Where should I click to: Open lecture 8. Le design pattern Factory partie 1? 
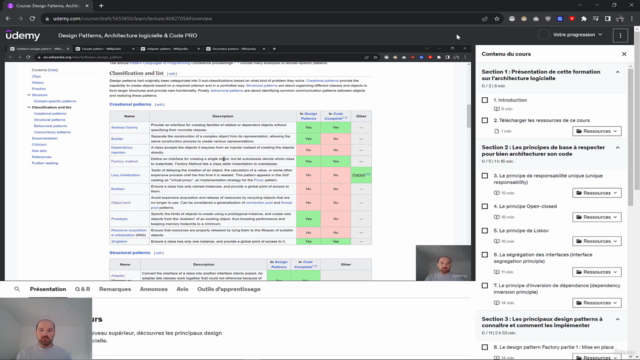point(553,347)
